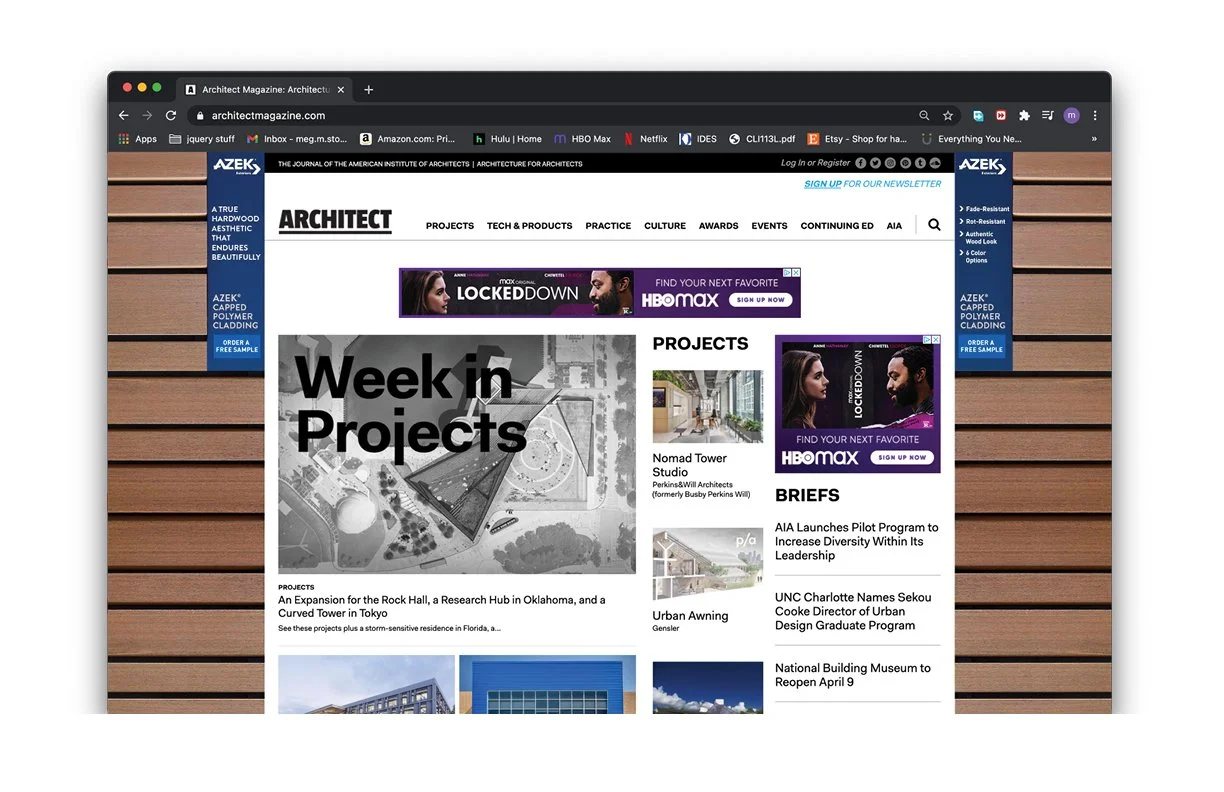This screenshot has width=1224, height=792.
Task: Open 'An Expansion for the Rock Hall' headline
Action: [441, 607]
